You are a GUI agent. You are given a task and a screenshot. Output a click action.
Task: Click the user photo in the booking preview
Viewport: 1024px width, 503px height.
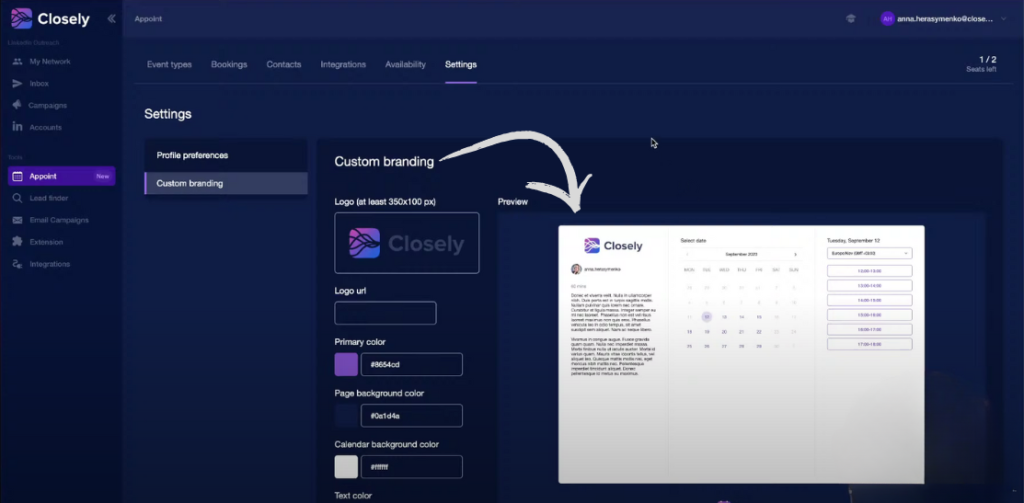[x=576, y=269]
